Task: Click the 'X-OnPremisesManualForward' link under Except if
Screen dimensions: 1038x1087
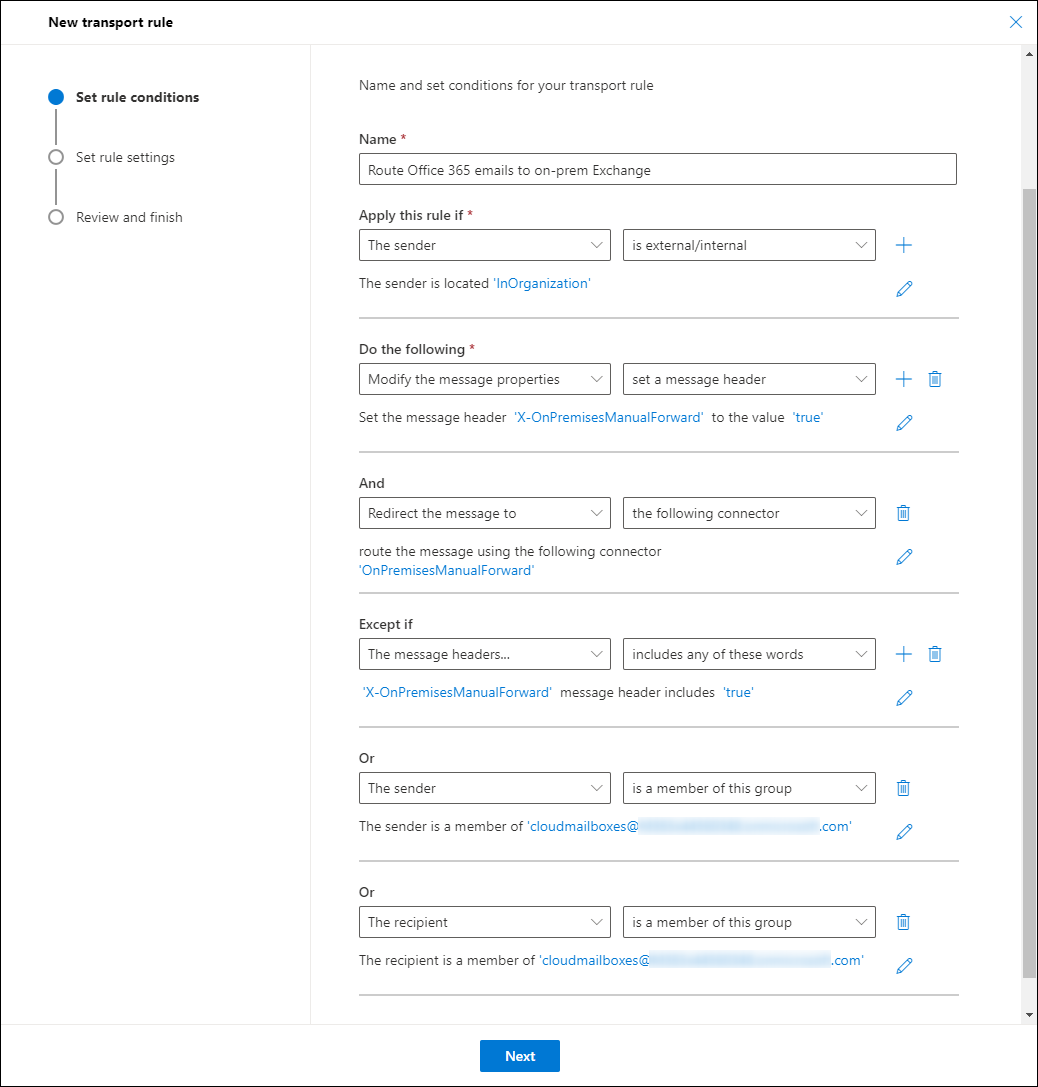Action: [x=457, y=693]
